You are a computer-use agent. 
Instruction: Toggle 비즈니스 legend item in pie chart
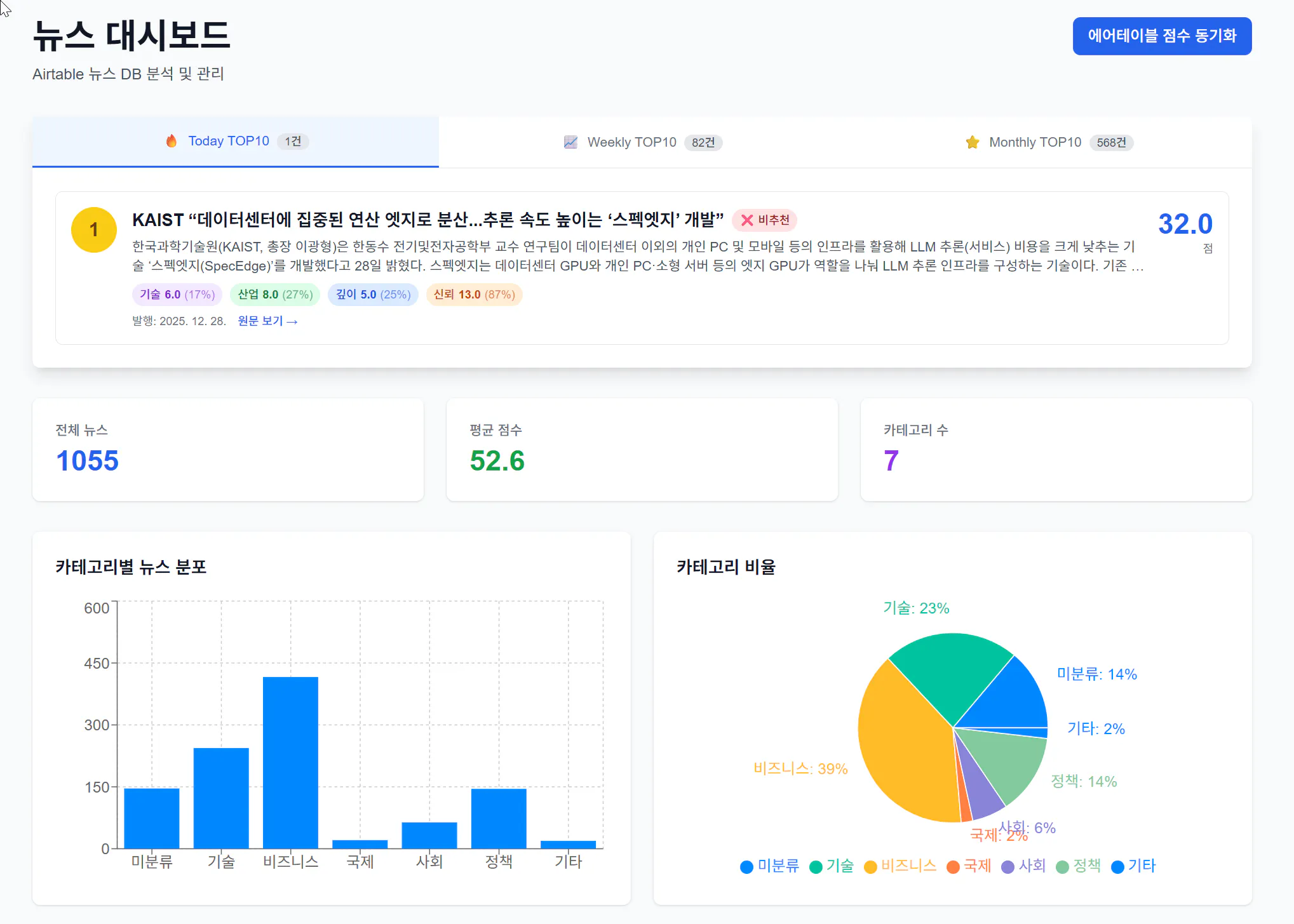coord(900,866)
